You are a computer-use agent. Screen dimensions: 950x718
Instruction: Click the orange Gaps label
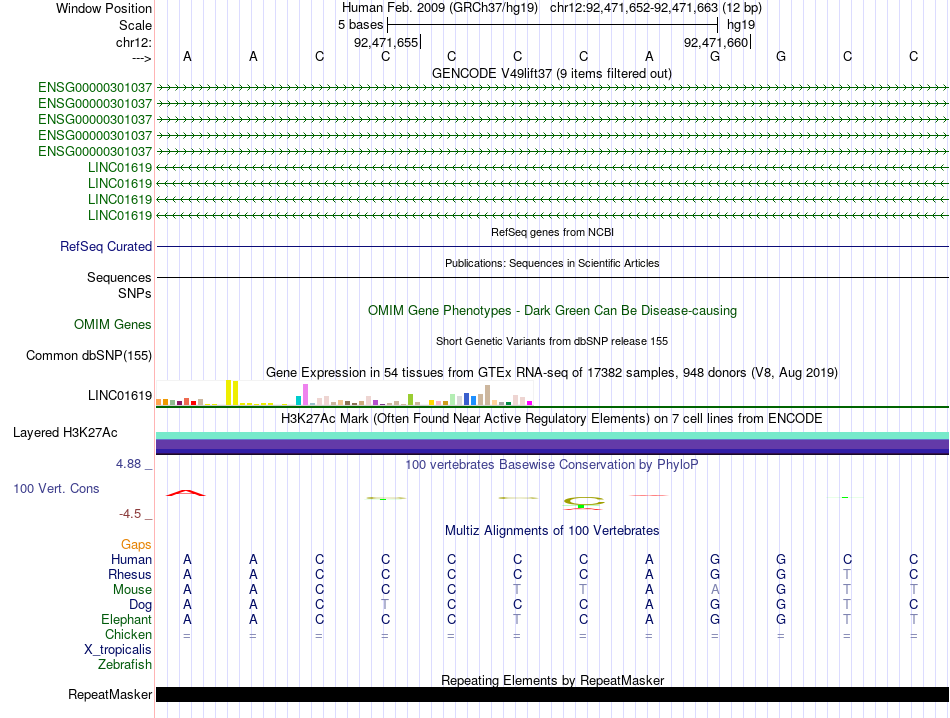(x=136, y=545)
